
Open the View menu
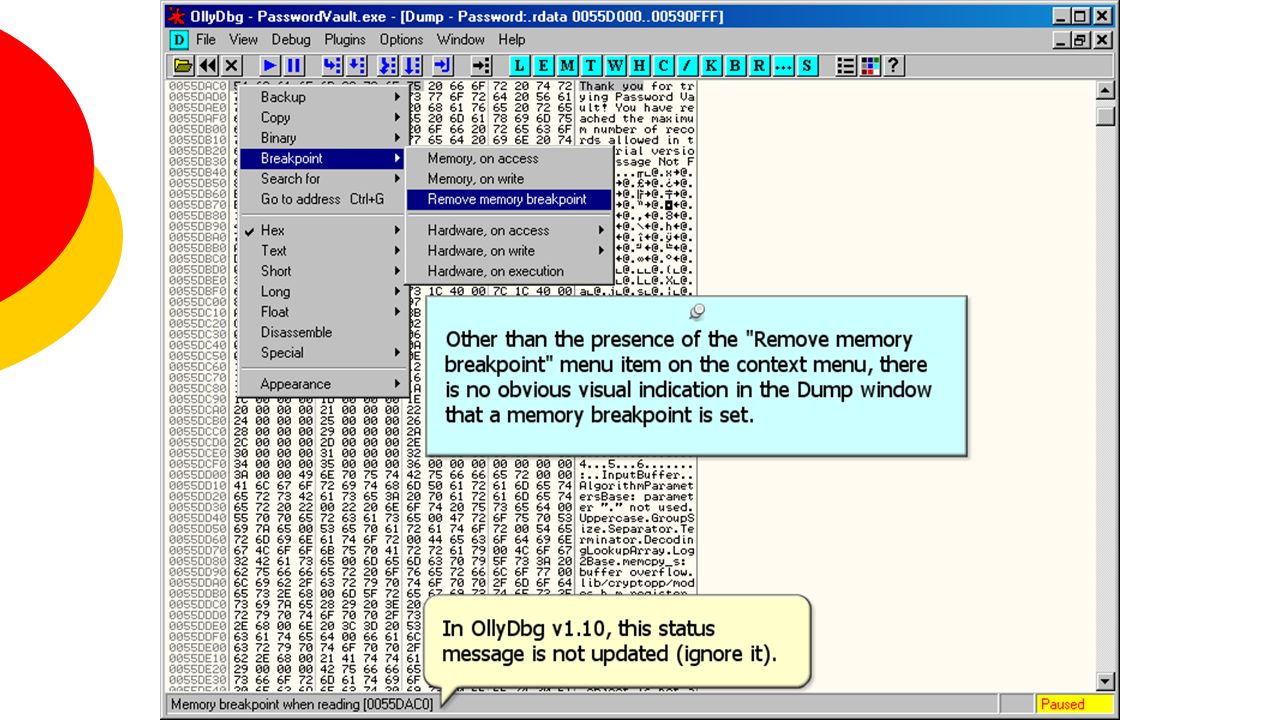[x=243, y=40]
